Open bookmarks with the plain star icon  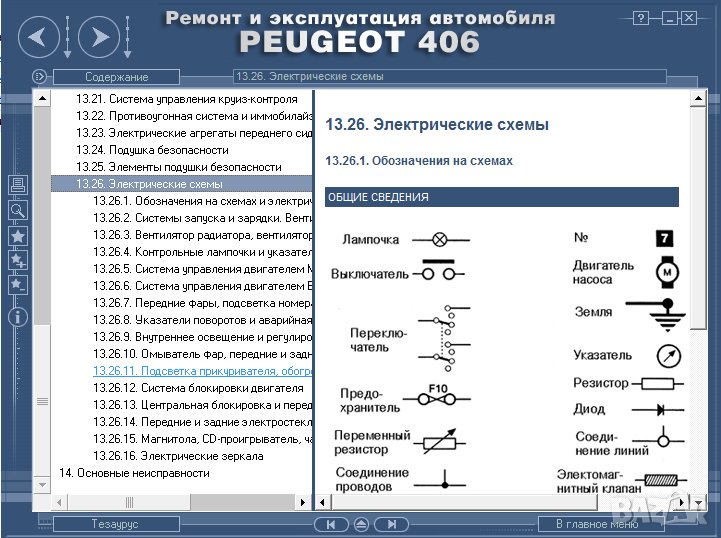[x=17, y=236]
